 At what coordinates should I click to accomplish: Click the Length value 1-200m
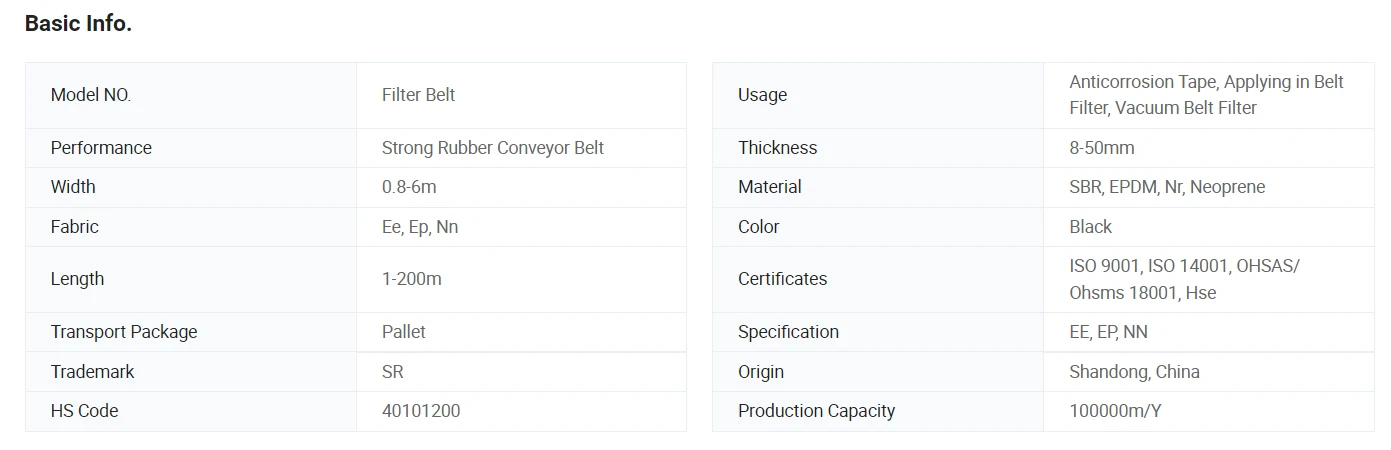[x=411, y=279]
